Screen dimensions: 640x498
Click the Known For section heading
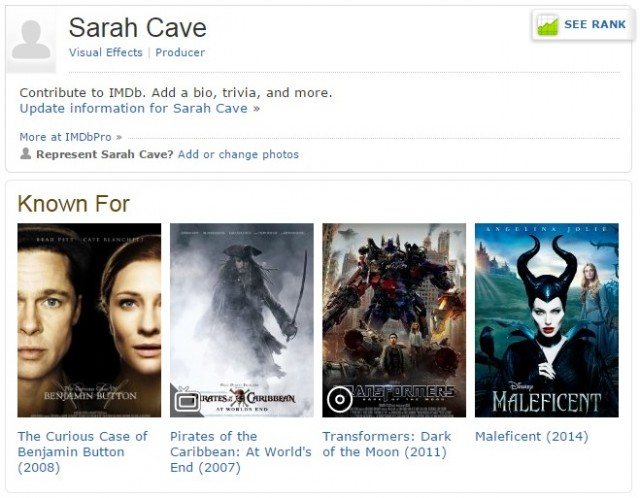[x=73, y=204]
